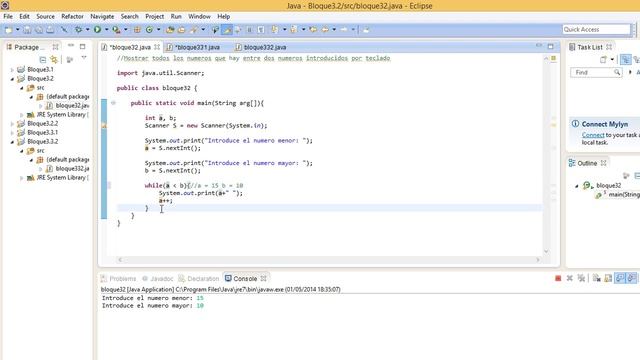Expand the Bloque3.2.2 project
The width and height of the screenshot is (640, 360).
pos(12,124)
